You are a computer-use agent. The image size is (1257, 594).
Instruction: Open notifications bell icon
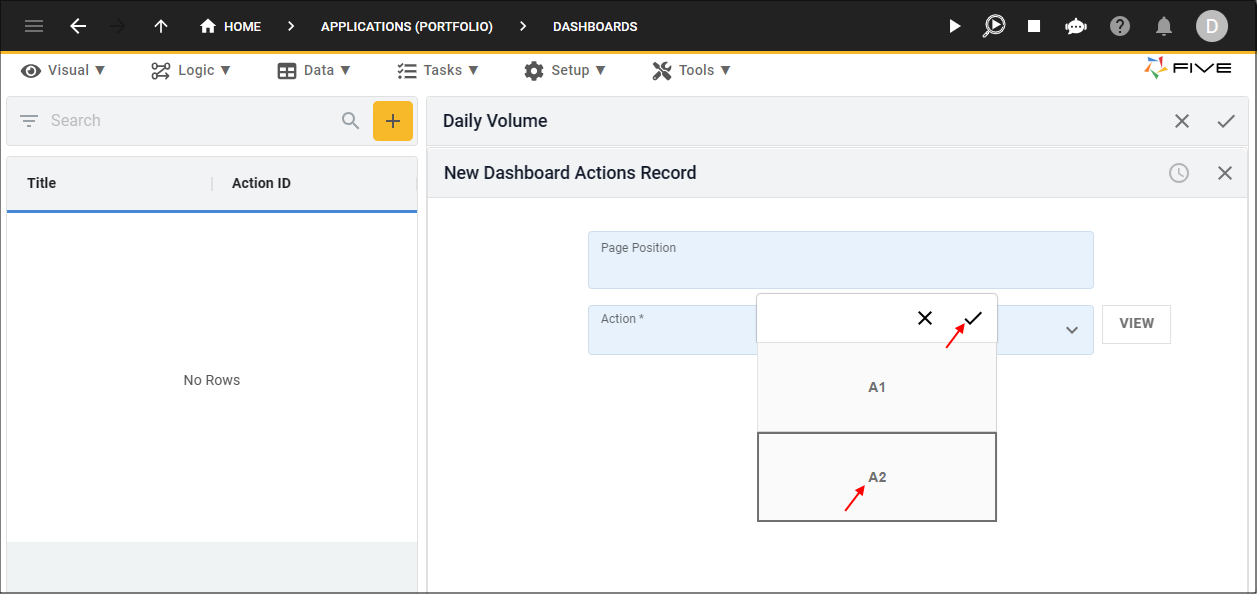(1164, 26)
